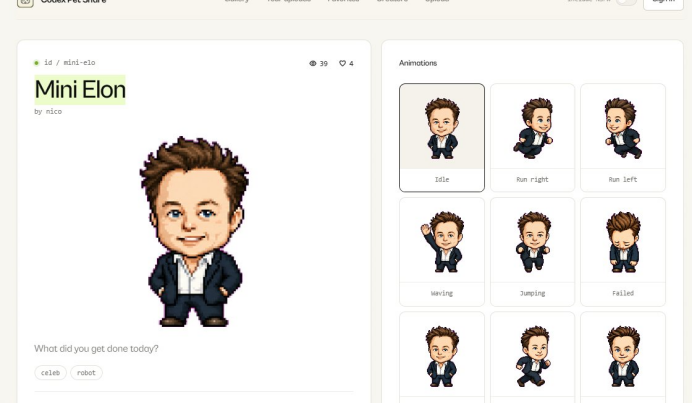This screenshot has width=693, height=403.
Task: Click the Codex Pet Share logo icon
Action: 25,3
